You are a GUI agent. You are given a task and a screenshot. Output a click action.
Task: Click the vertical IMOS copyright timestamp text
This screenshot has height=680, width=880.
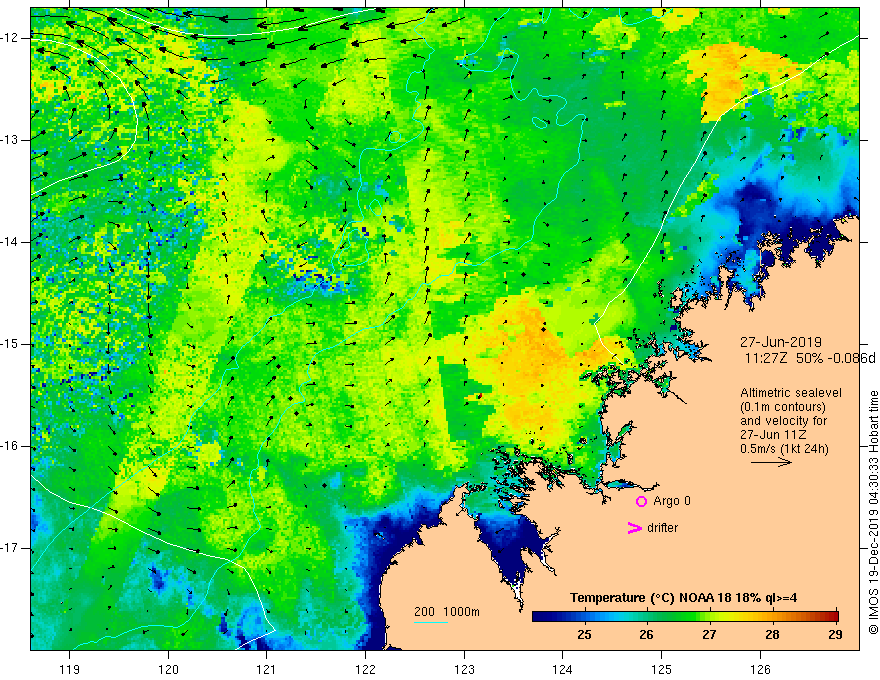[x=873, y=513]
